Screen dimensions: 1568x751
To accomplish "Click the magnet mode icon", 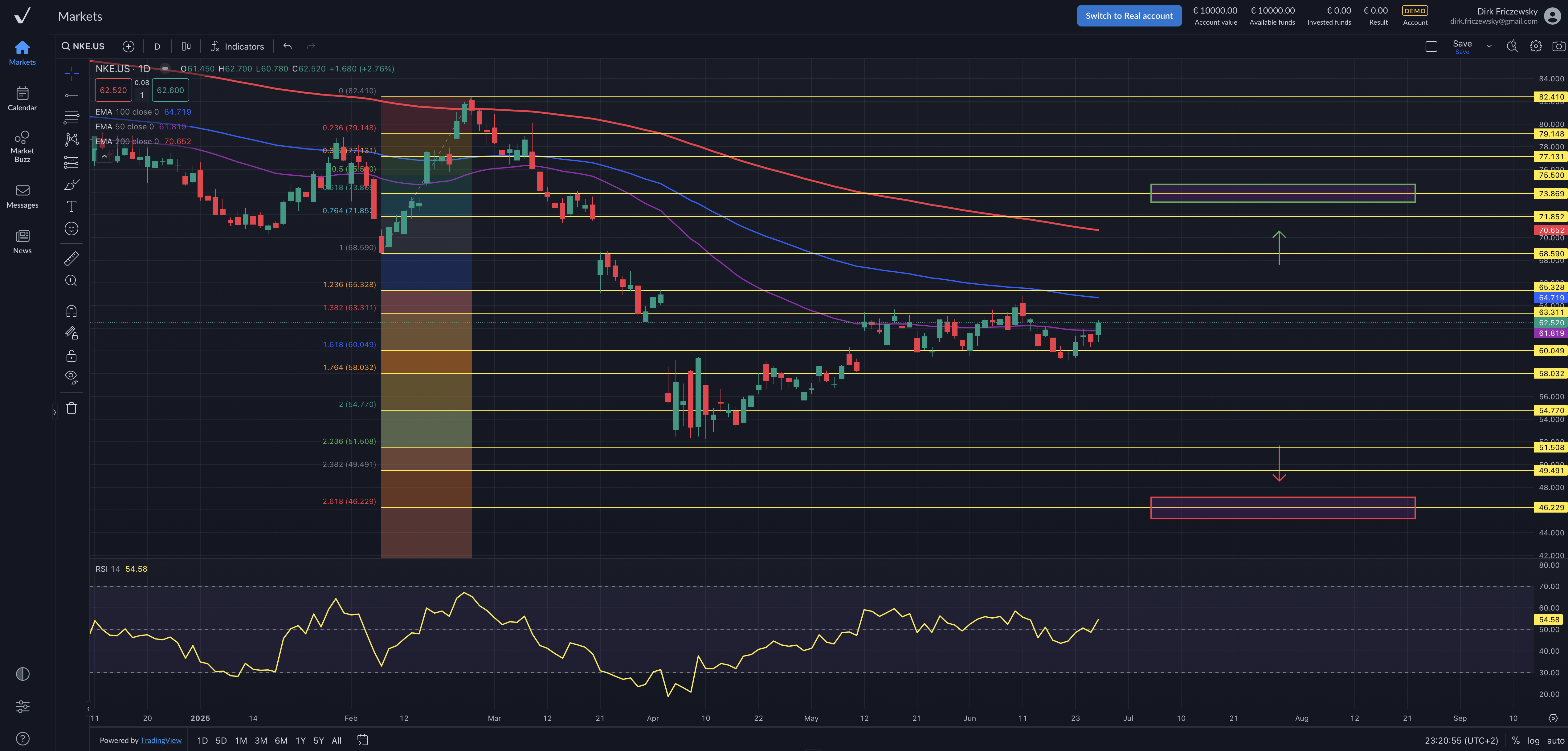I will click(x=71, y=311).
